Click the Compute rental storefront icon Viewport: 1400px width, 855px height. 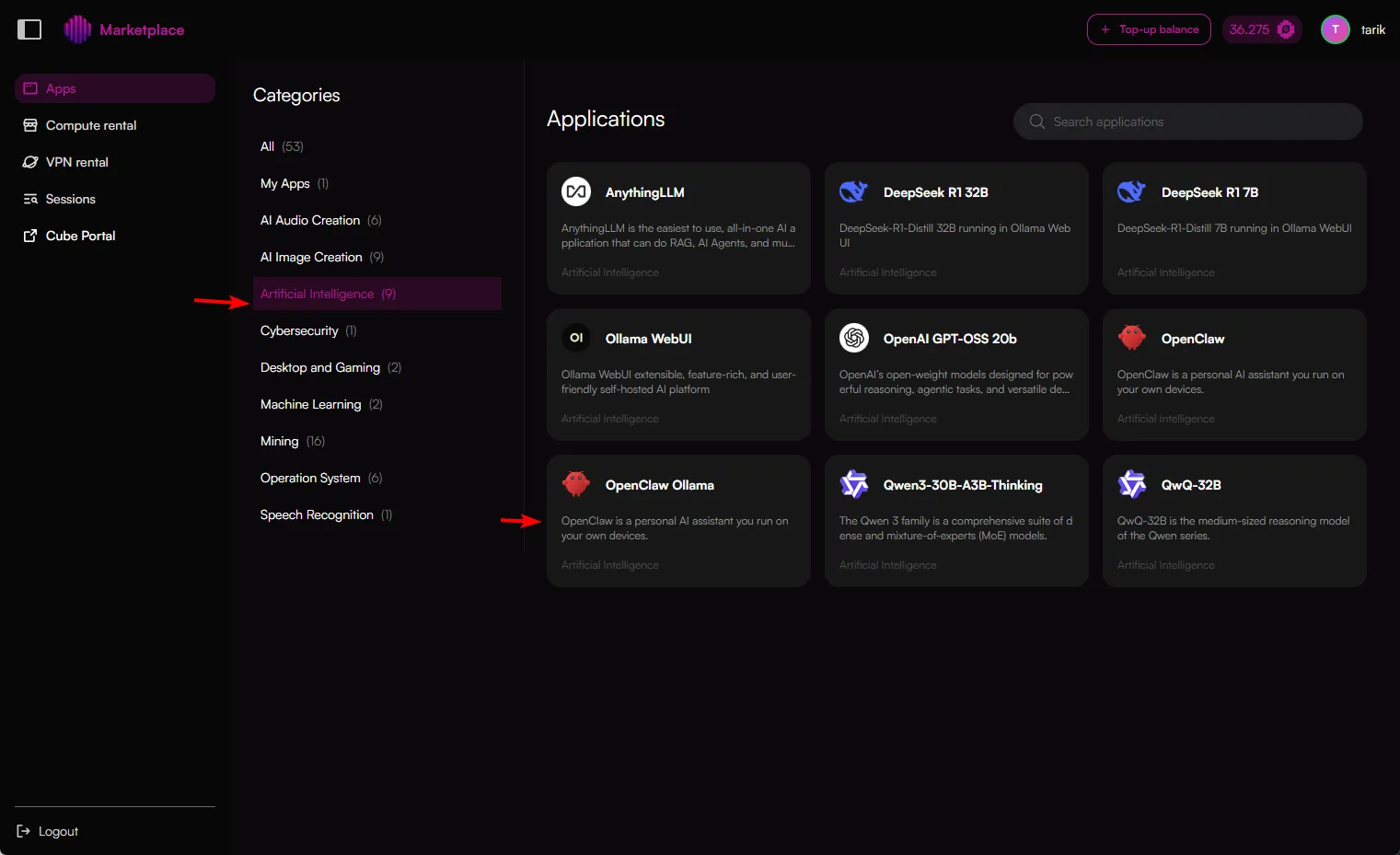[30, 125]
